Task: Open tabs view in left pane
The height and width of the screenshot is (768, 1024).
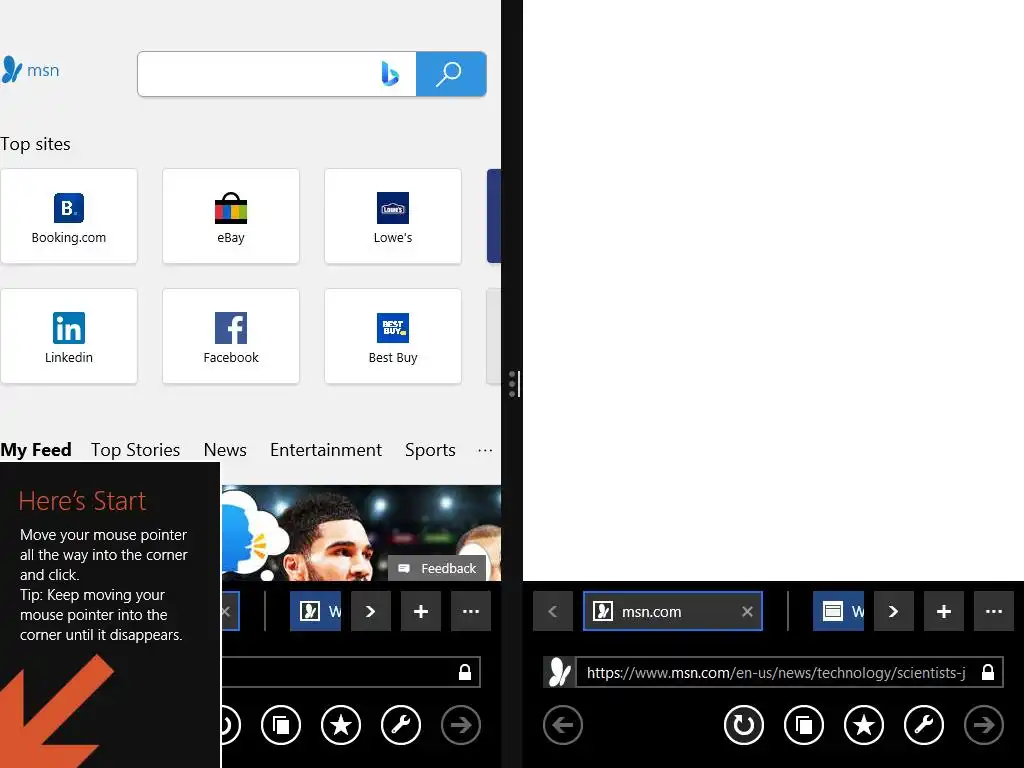Action: tap(281, 725)
